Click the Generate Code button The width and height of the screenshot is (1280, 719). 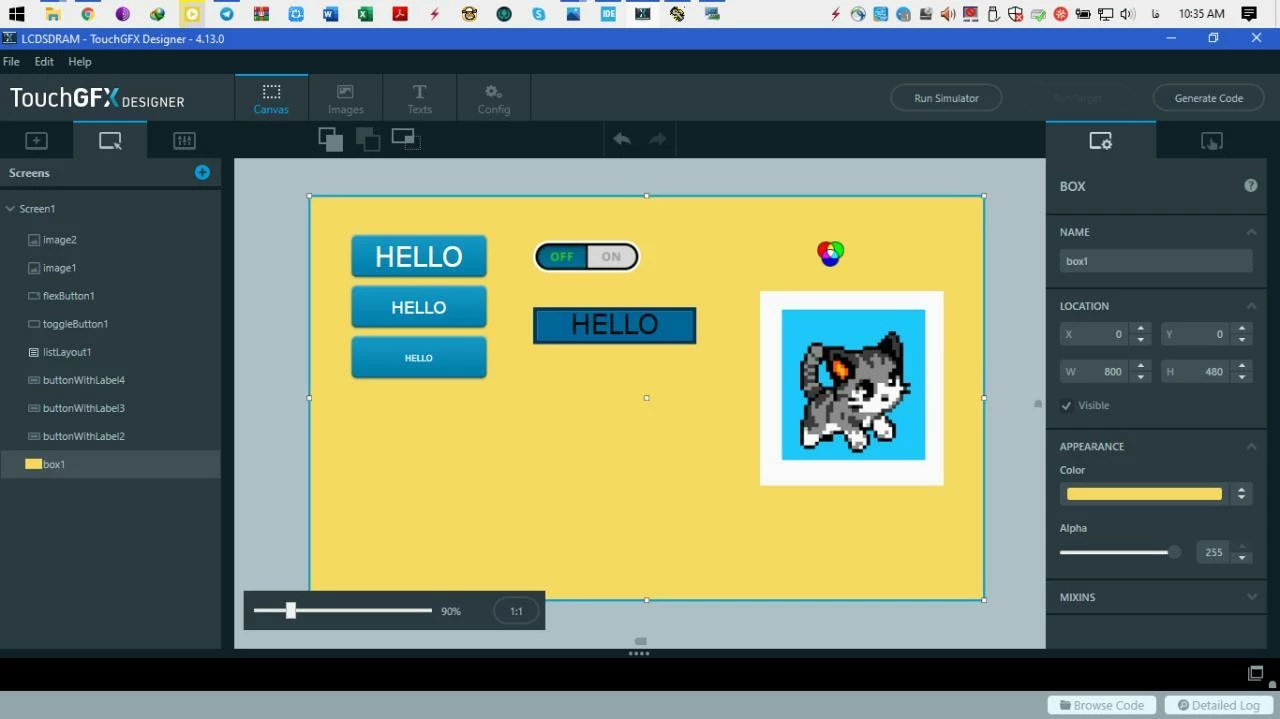(x=1208, y=98)
